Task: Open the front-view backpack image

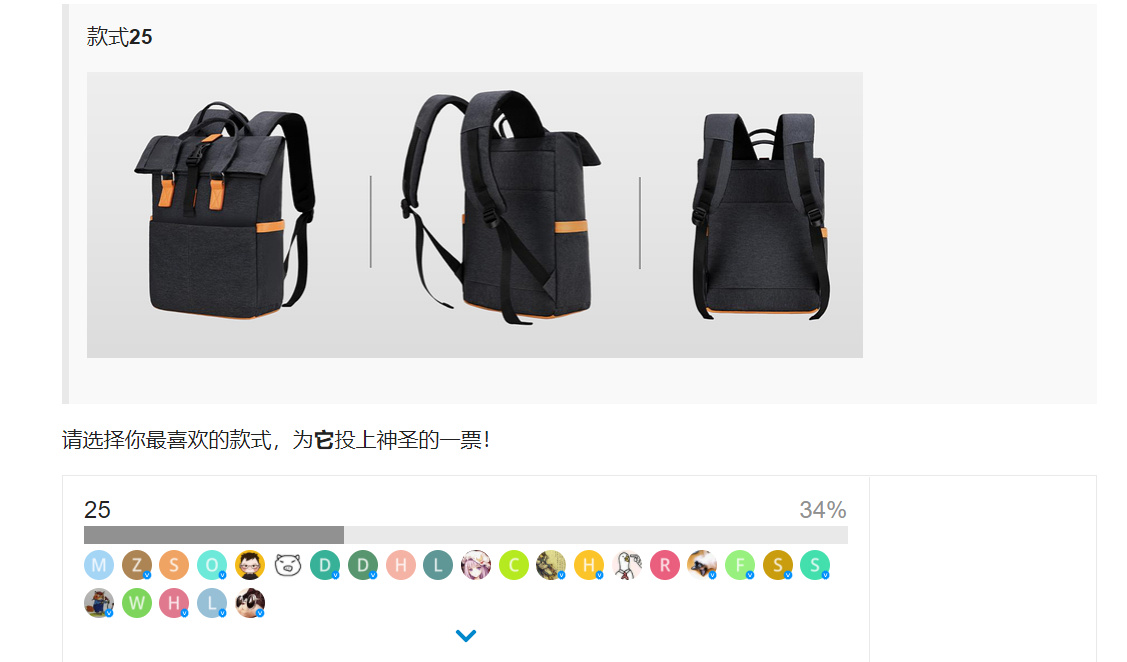Action: (x=225, y=210)
